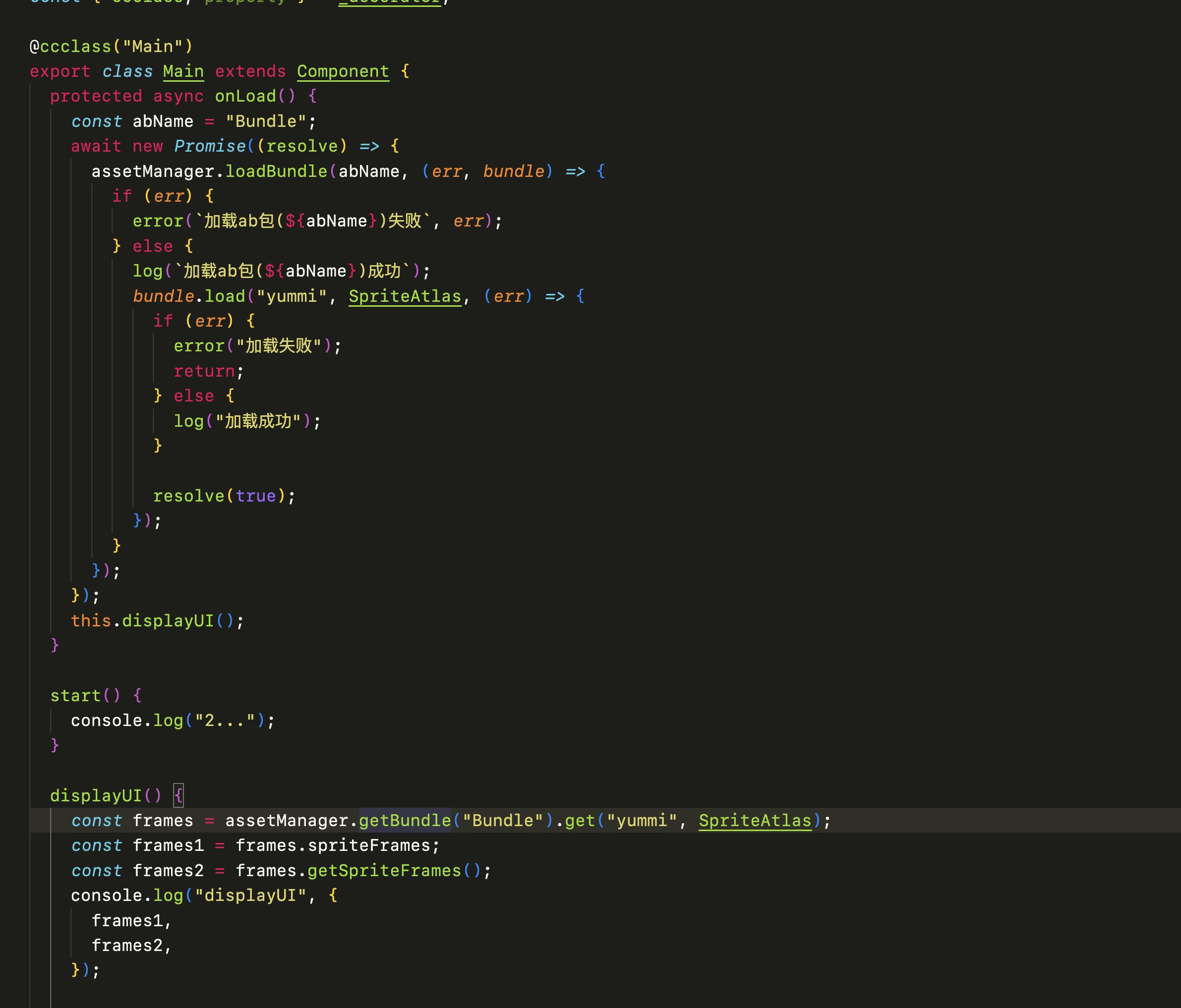The image size is (1181, 1008).
Task: Click the underlined Component class name
Action: click(x=343, y=71)
